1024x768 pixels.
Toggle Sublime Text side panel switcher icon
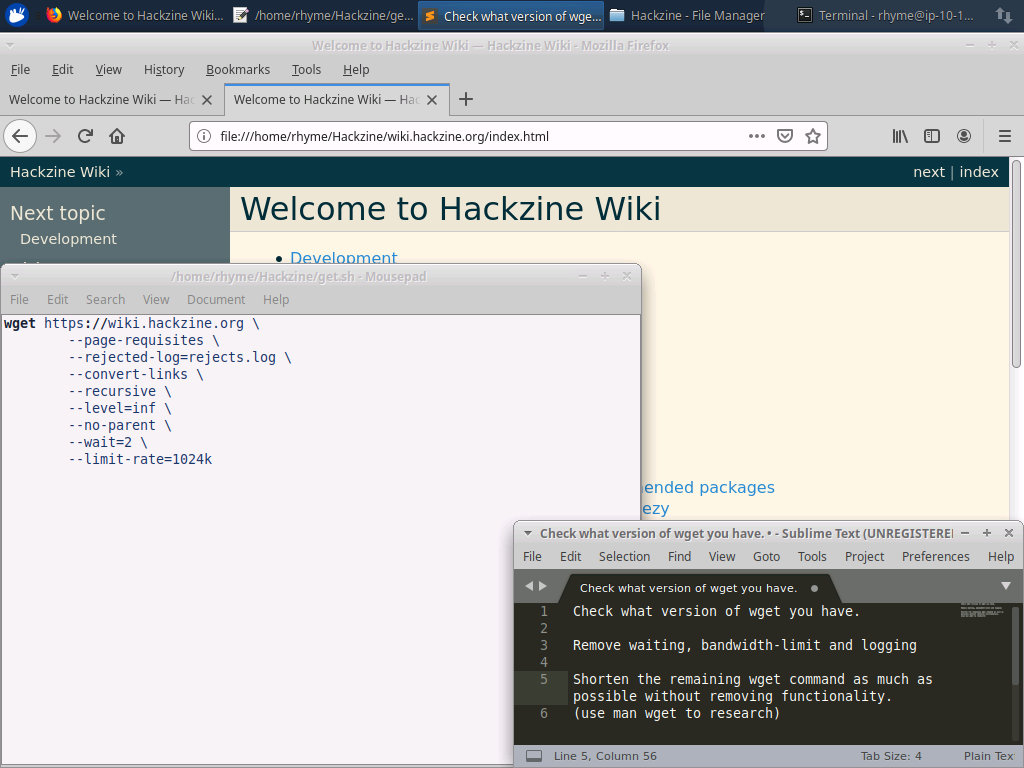534,756
